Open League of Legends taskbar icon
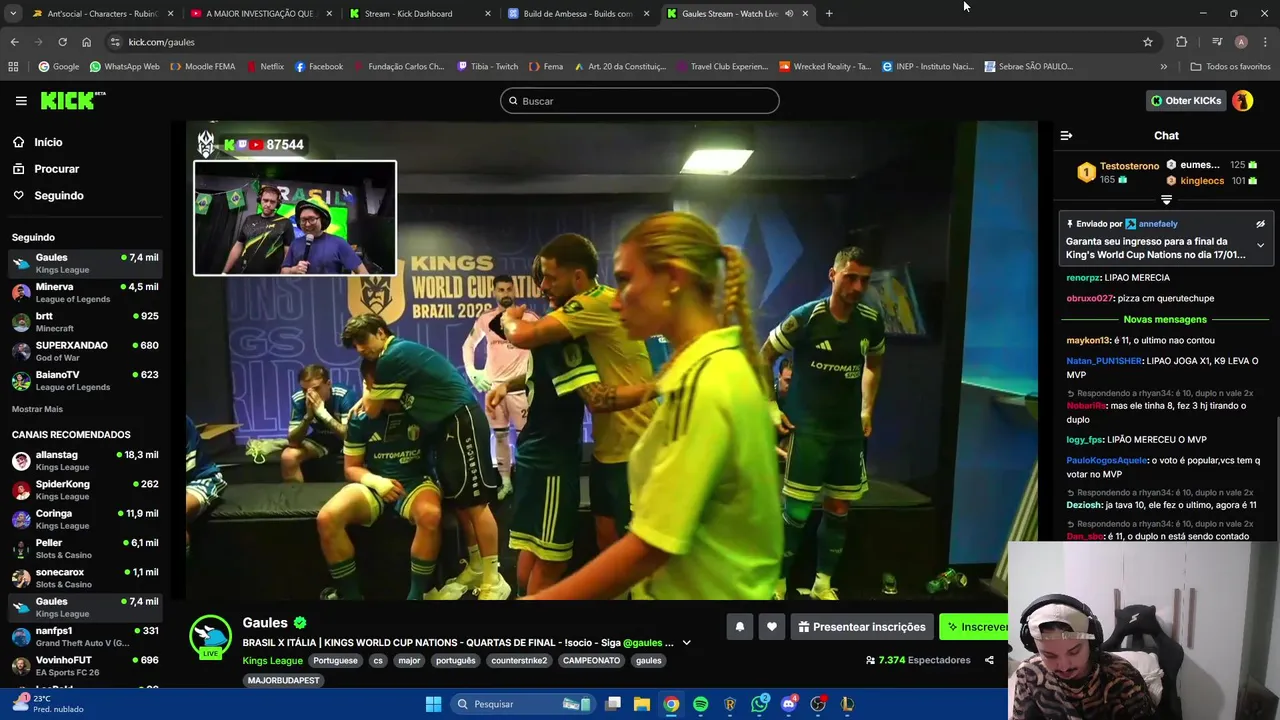Image resolution: width=1280 pixels, height=720 pixels. pyautogui.click(x=847, y=704)
